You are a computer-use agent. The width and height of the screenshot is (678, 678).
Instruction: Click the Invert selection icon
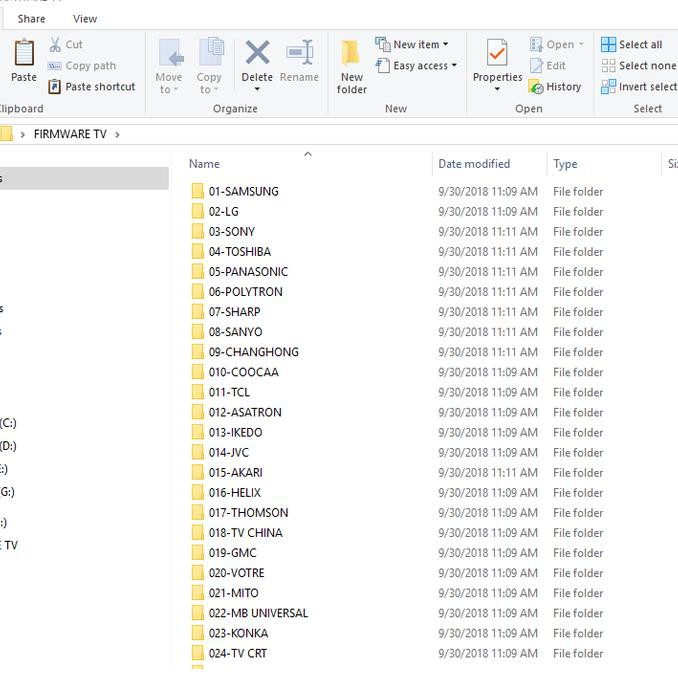tap(608, 86)
